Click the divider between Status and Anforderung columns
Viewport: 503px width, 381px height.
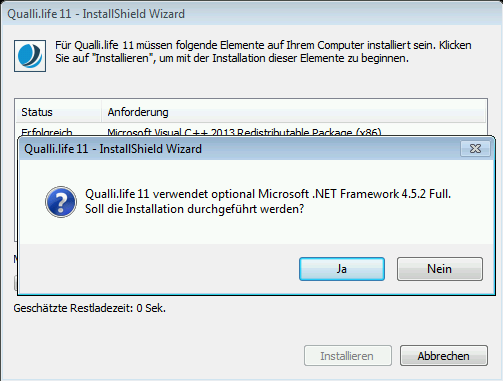pyautogui.click(x=101, y=112)
